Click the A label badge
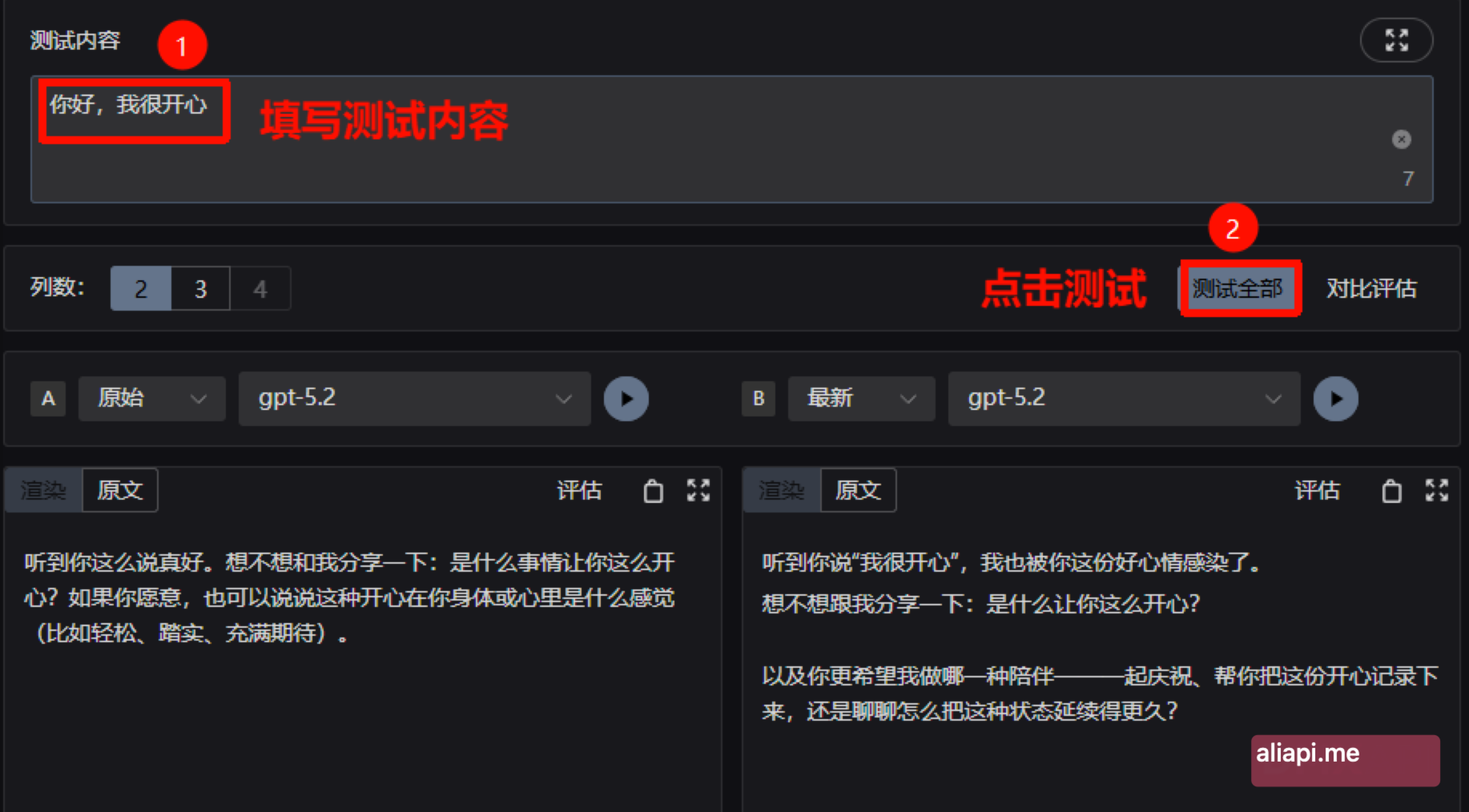 pos(48,398)
